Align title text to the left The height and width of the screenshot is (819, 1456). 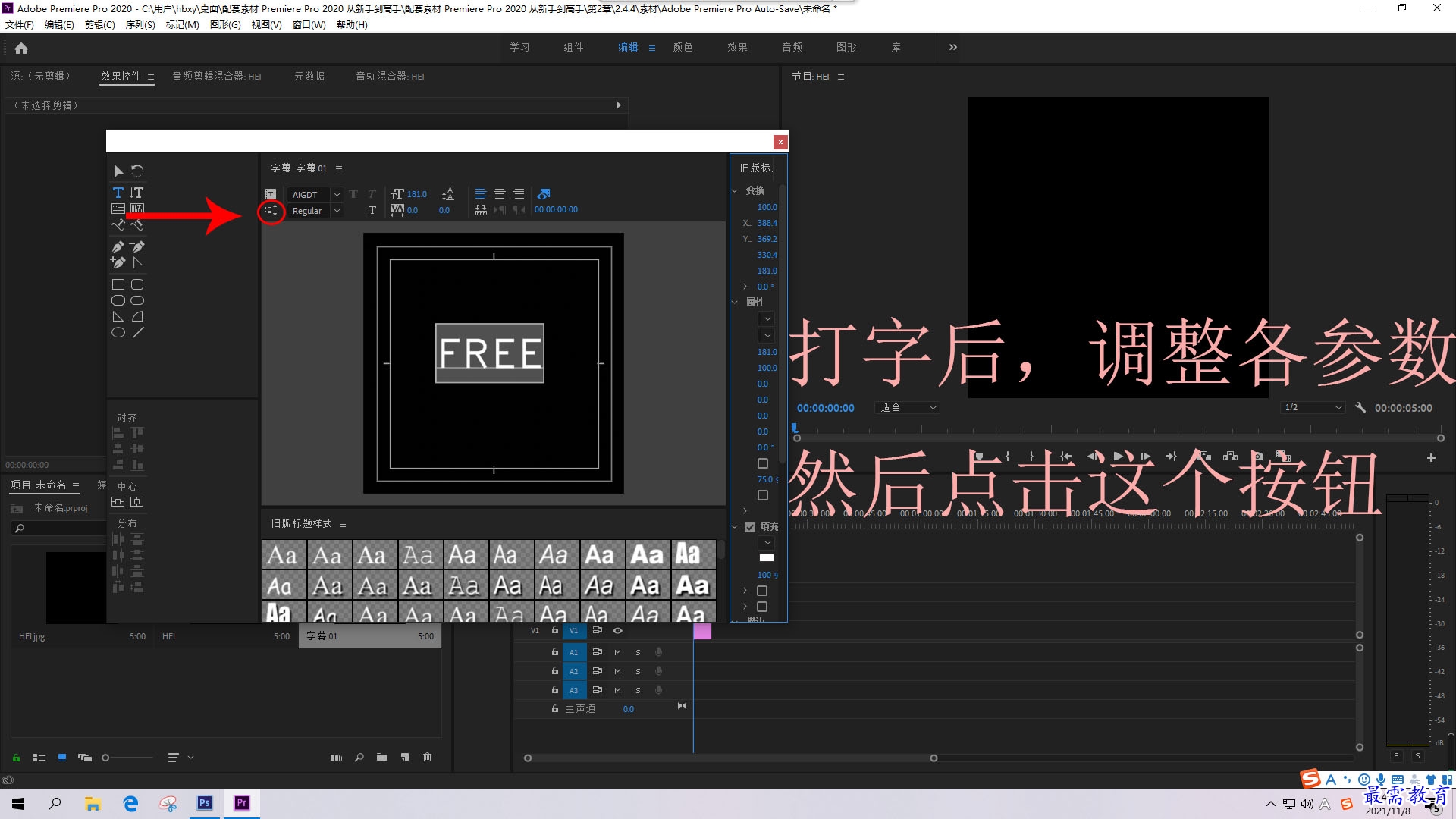[x=481, y=194]
